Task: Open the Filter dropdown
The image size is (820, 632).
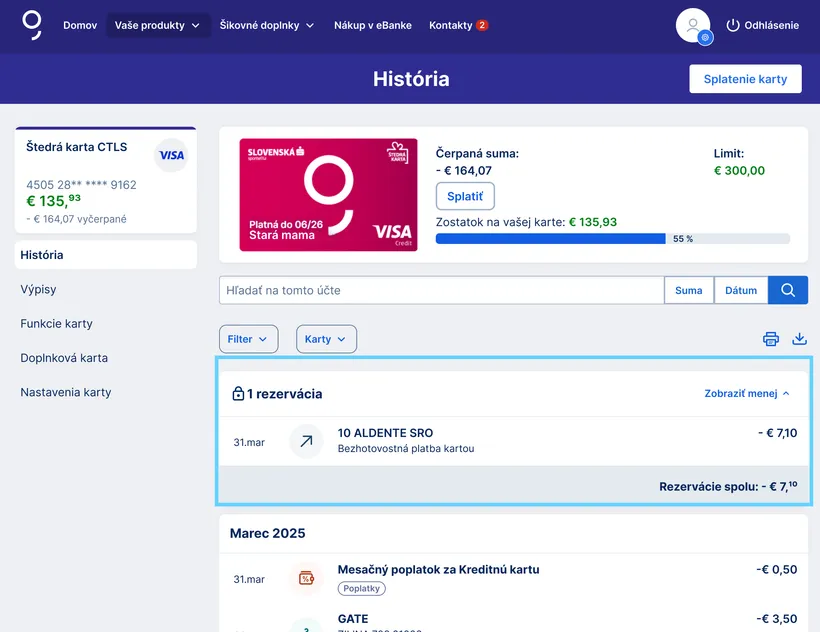Action: (x=248, y=339)
